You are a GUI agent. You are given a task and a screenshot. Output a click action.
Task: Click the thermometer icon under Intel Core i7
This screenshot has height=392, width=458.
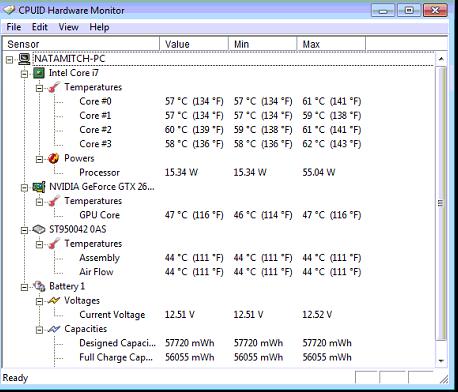click(x=54, y=87)
